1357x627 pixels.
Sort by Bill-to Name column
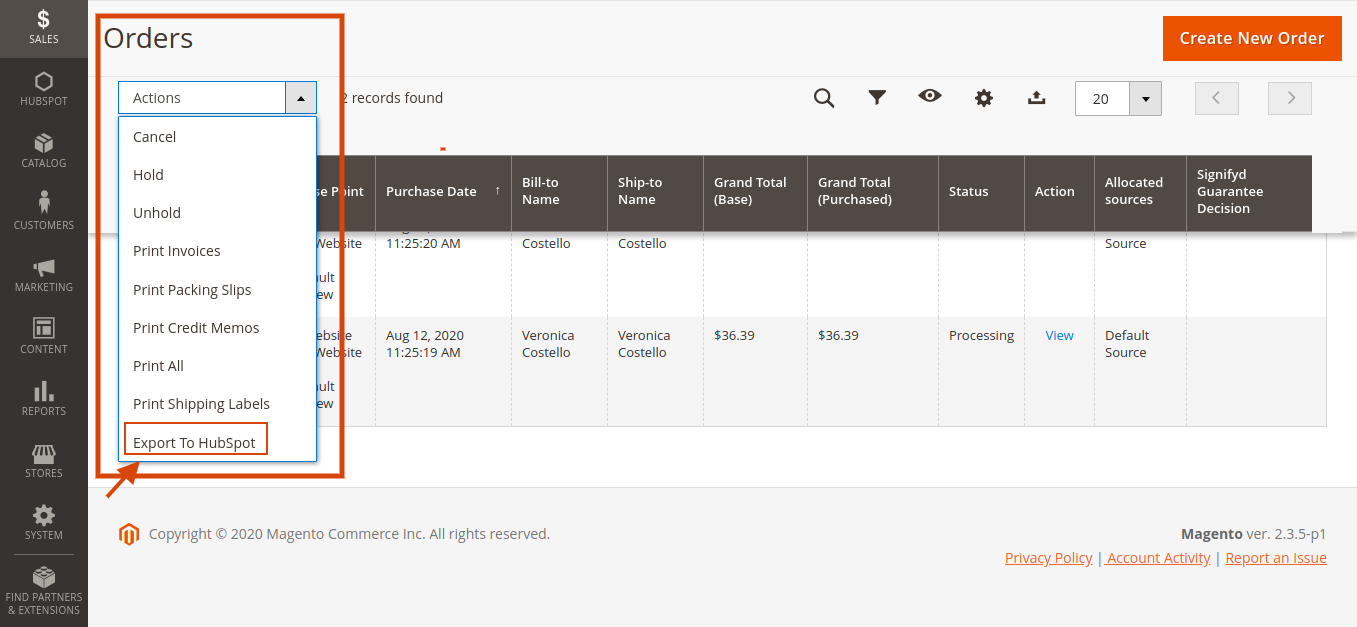(559, 192)
